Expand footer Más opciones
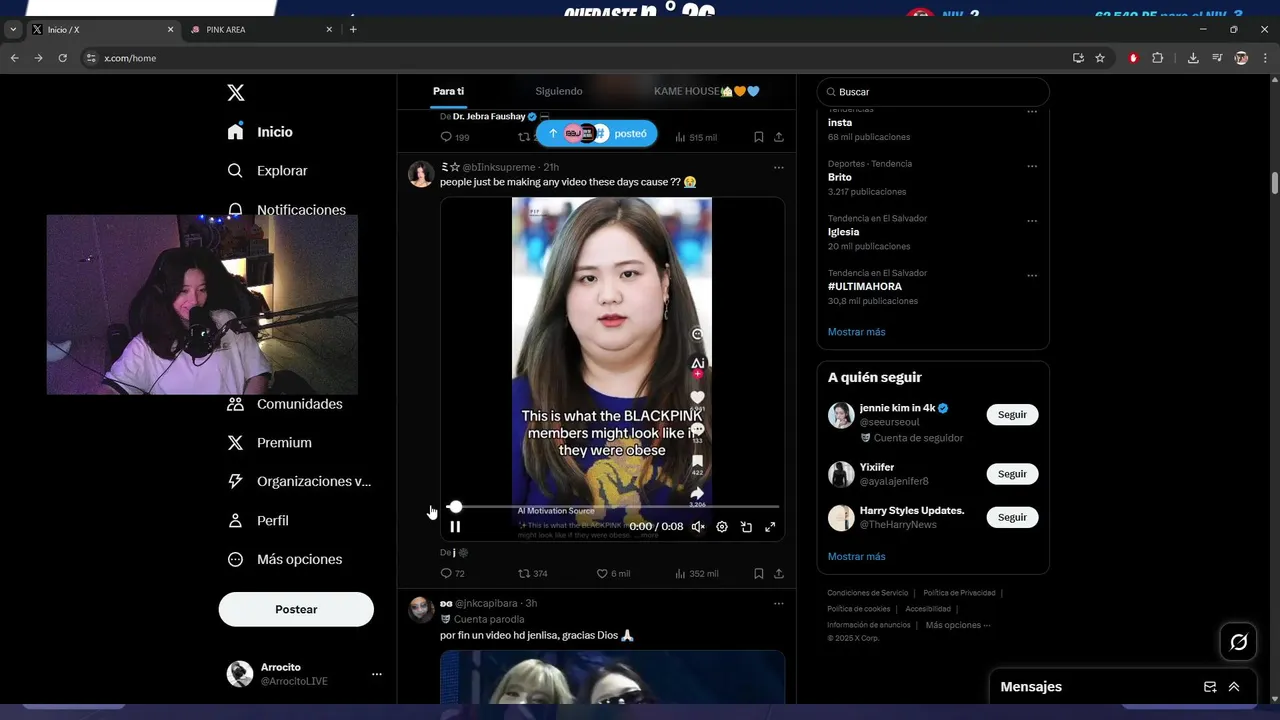Viewport: 1280px width, 720px height. [957, 625]
